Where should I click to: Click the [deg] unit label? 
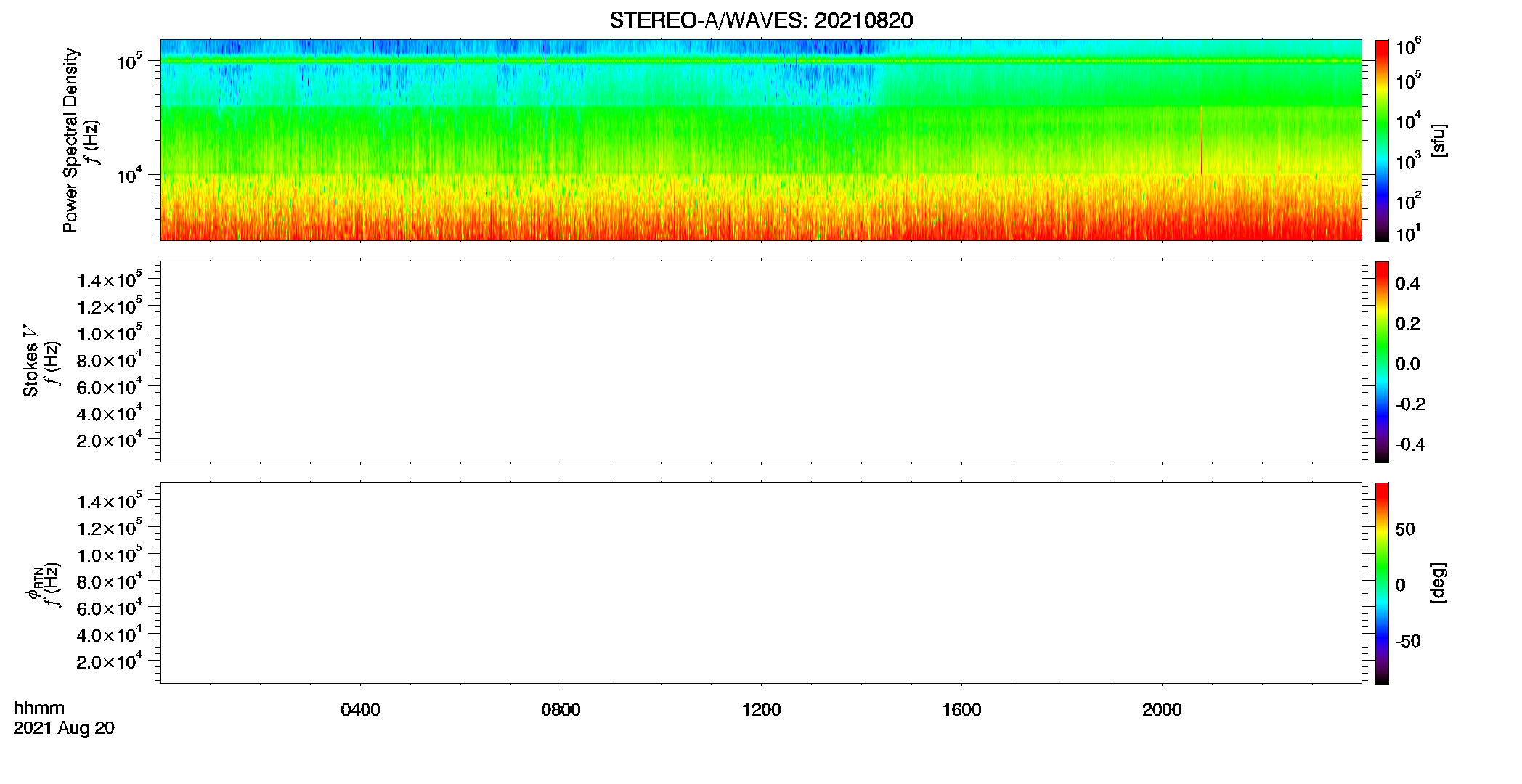(x=1439, y=583)
